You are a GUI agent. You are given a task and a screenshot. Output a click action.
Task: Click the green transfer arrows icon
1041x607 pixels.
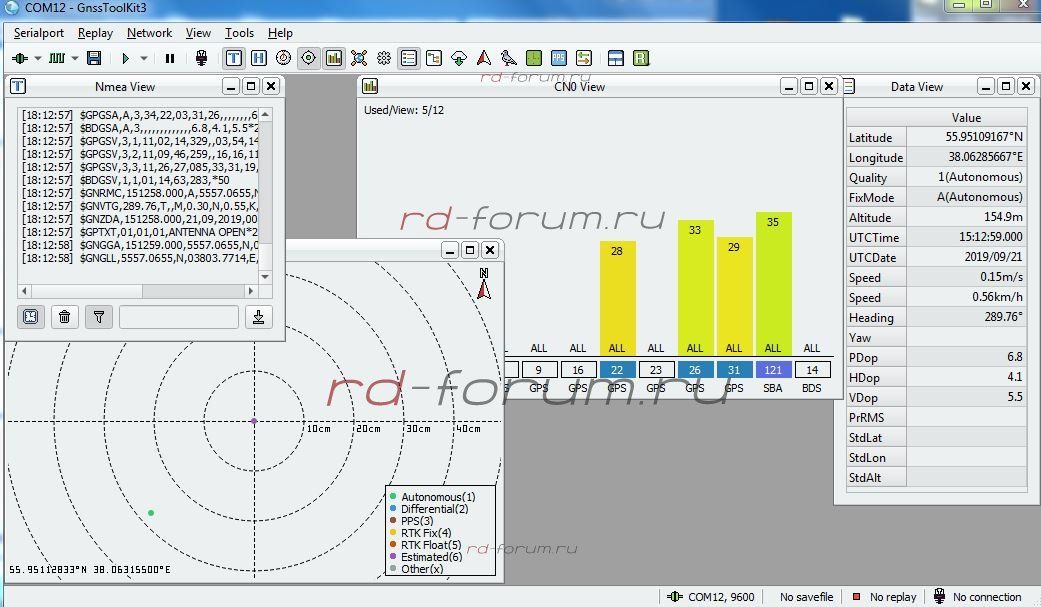(584, 58)
